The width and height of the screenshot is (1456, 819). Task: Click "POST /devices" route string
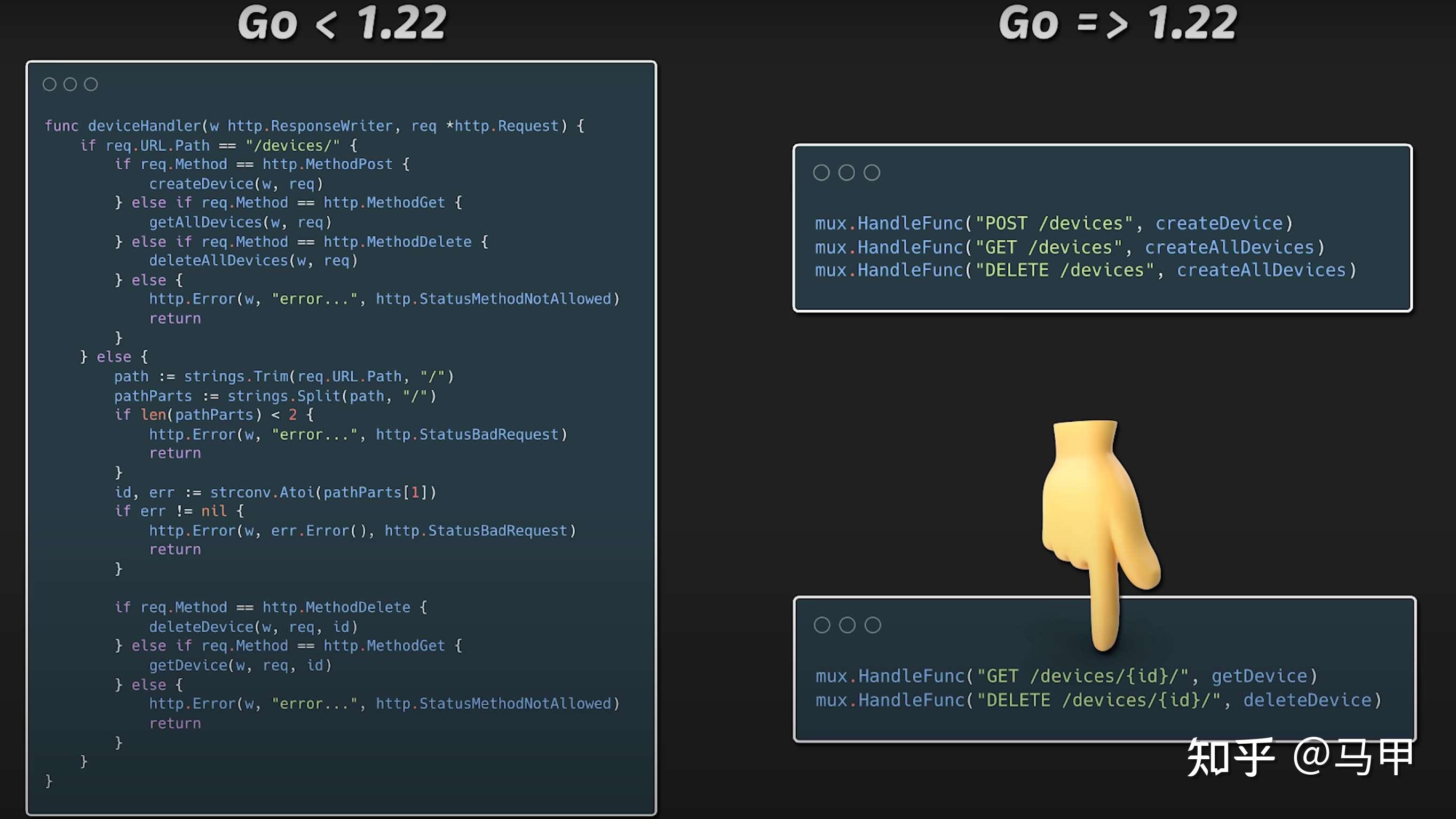(x=1054, y=223)
